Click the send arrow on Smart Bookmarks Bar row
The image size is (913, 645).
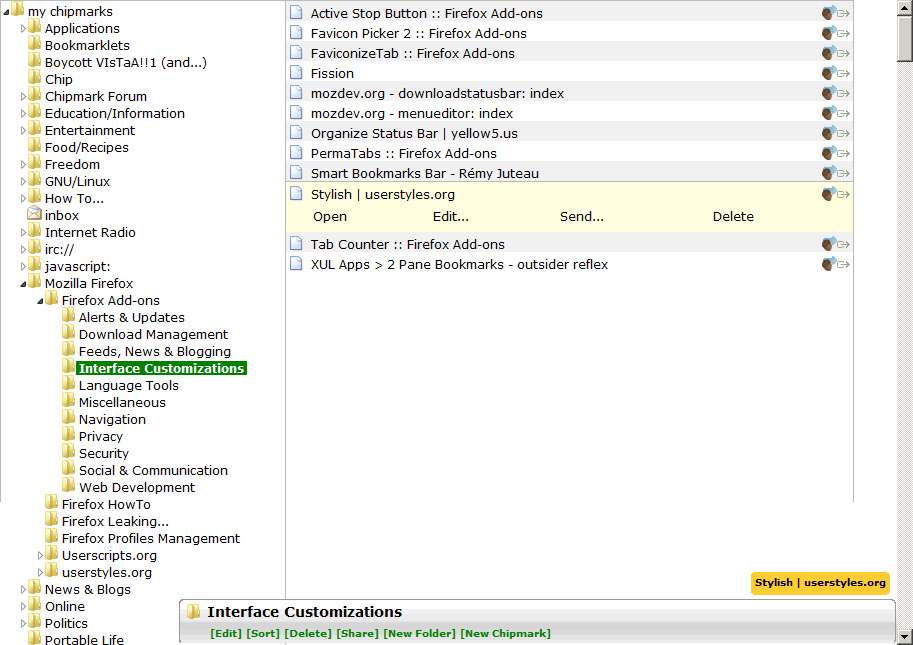point(844,173)
